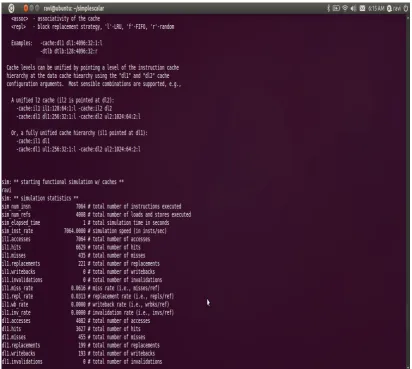The image size is (412, 369).
Task: Click the dl1.writebacks statistic row
Action: [x=78, y=353]
